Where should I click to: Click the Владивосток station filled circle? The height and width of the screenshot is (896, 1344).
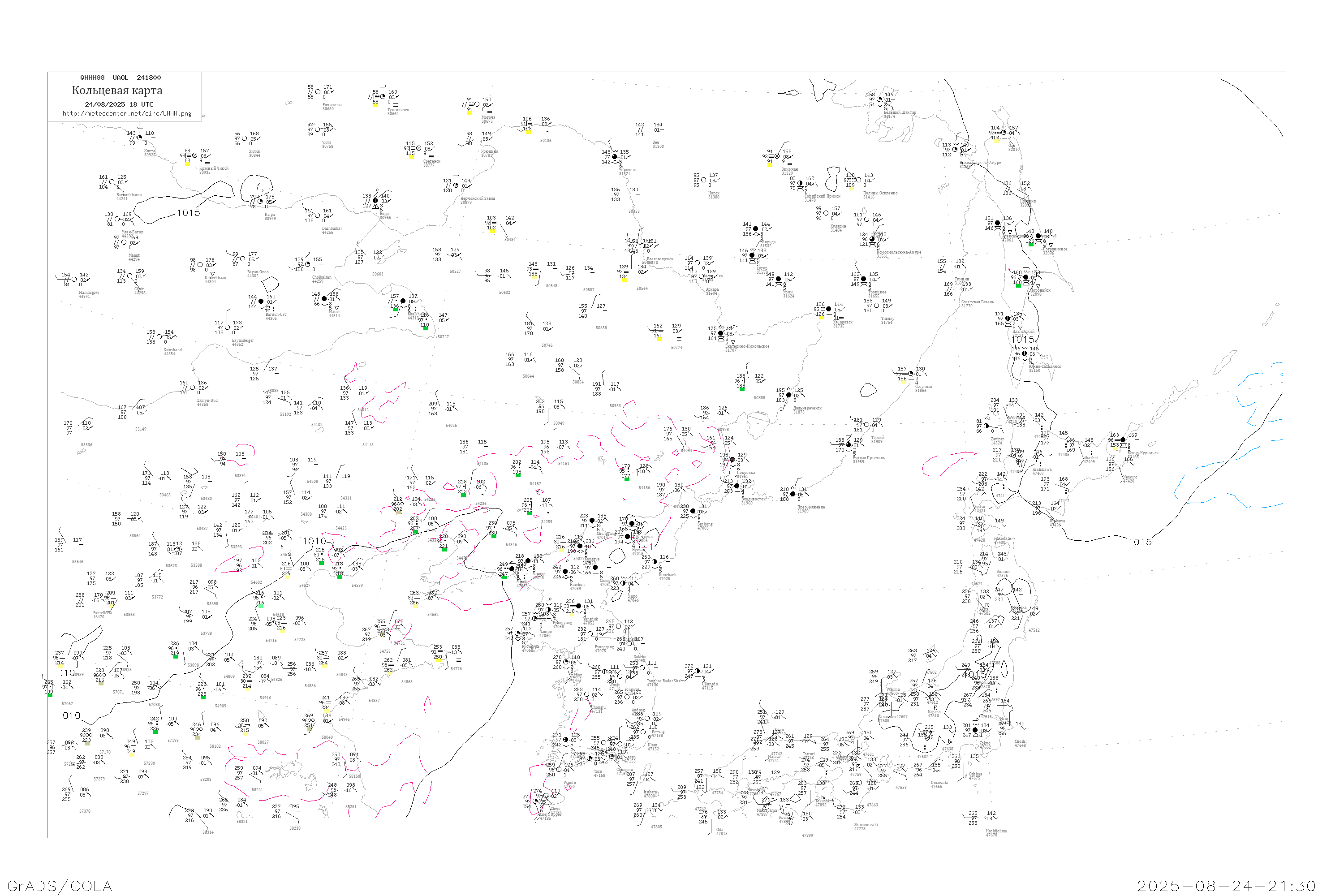[x=737, y=486]
